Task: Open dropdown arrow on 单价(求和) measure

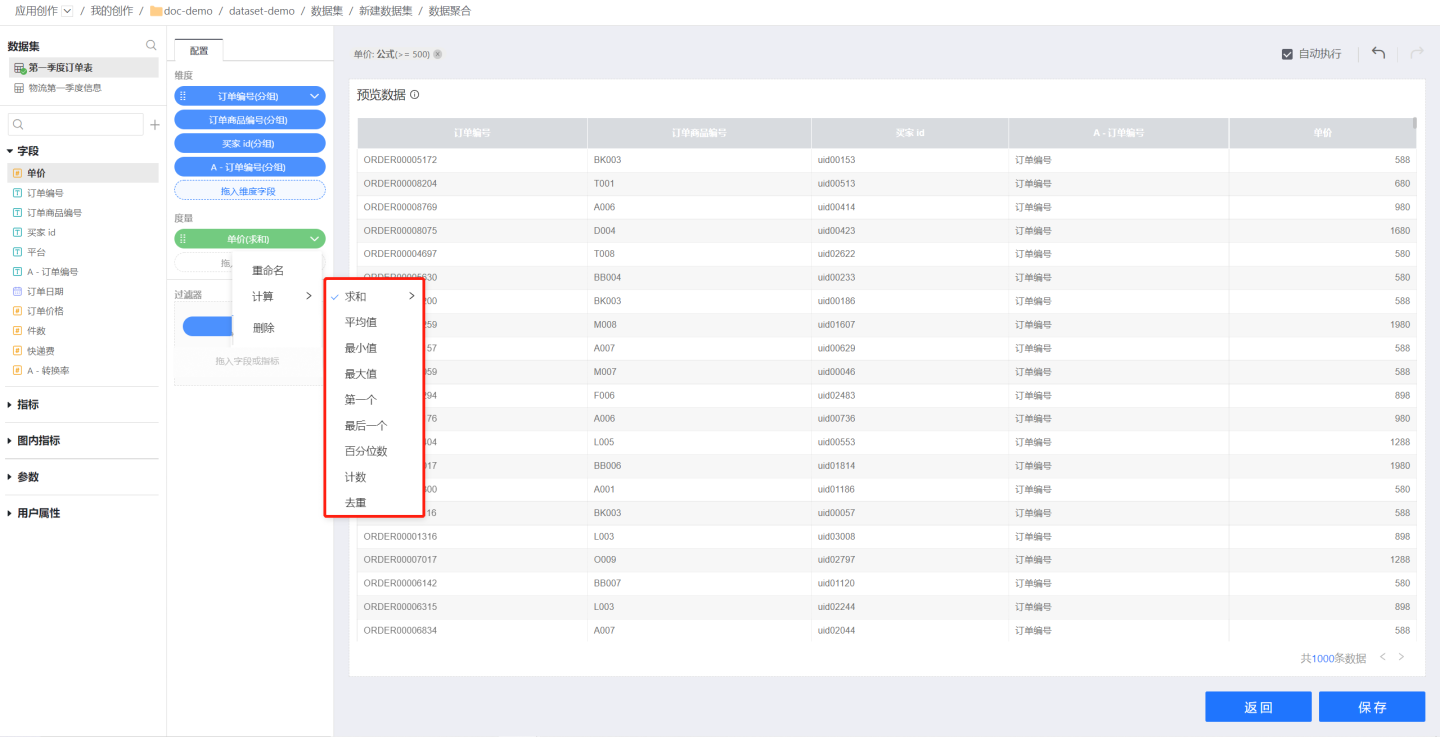Action: click(315, 239)
